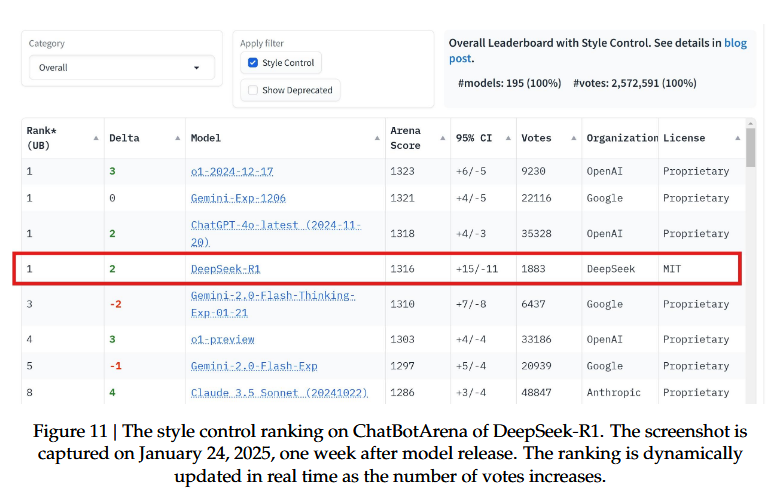The image size is (776, 496).
Task: Sort by Votes column arrows
Action: pyautogui.click(x=573, y=138)
